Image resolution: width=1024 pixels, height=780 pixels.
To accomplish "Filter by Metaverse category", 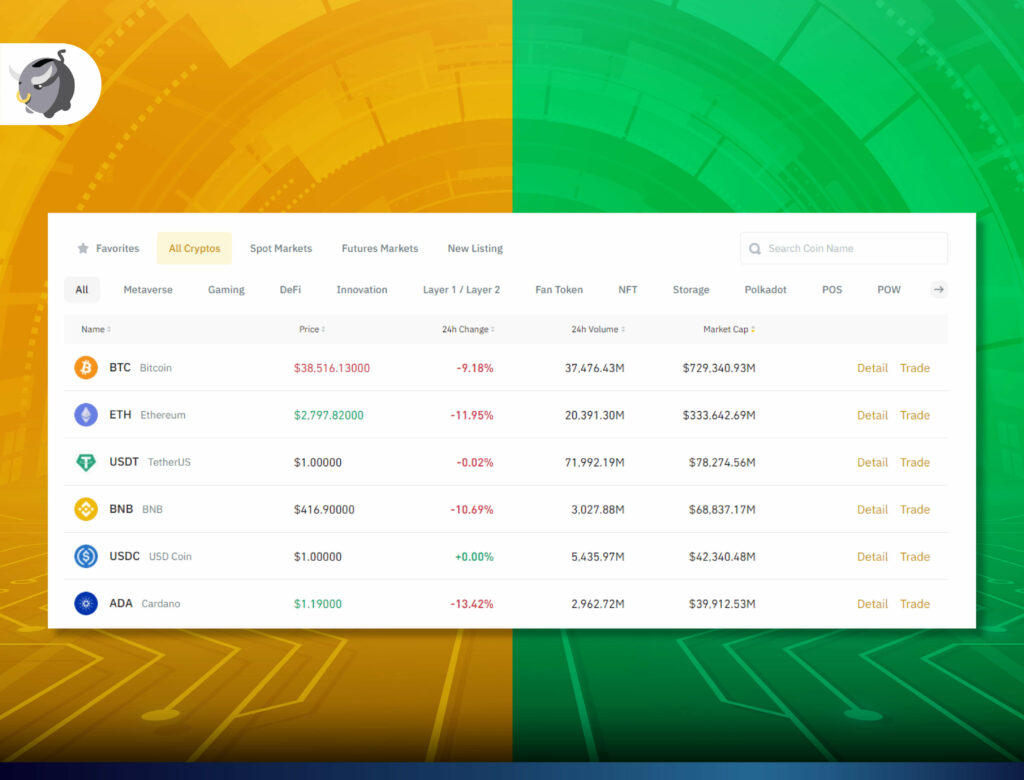I will [x=148, y=289].
